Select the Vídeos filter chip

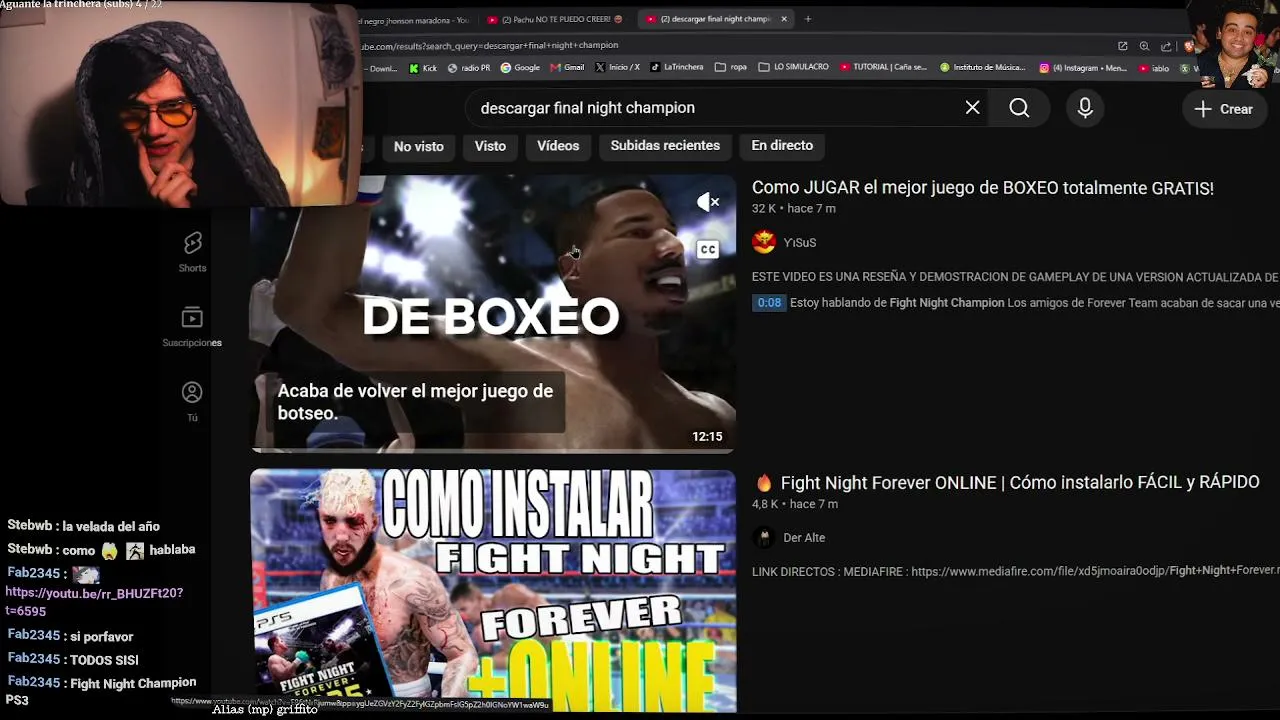click(x=558, y=146)
